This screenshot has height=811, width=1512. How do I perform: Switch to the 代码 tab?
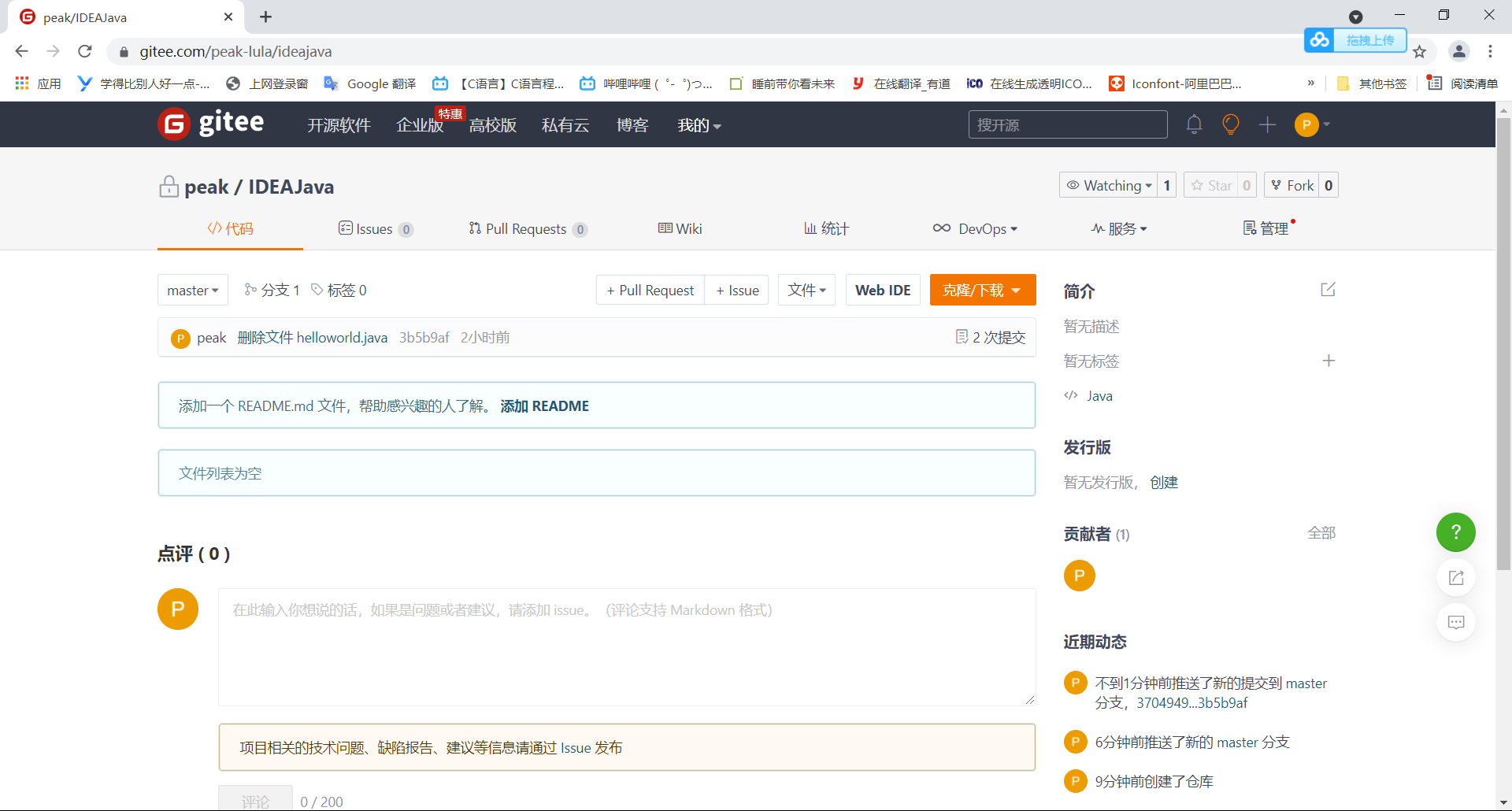click(x=230, y=228)
